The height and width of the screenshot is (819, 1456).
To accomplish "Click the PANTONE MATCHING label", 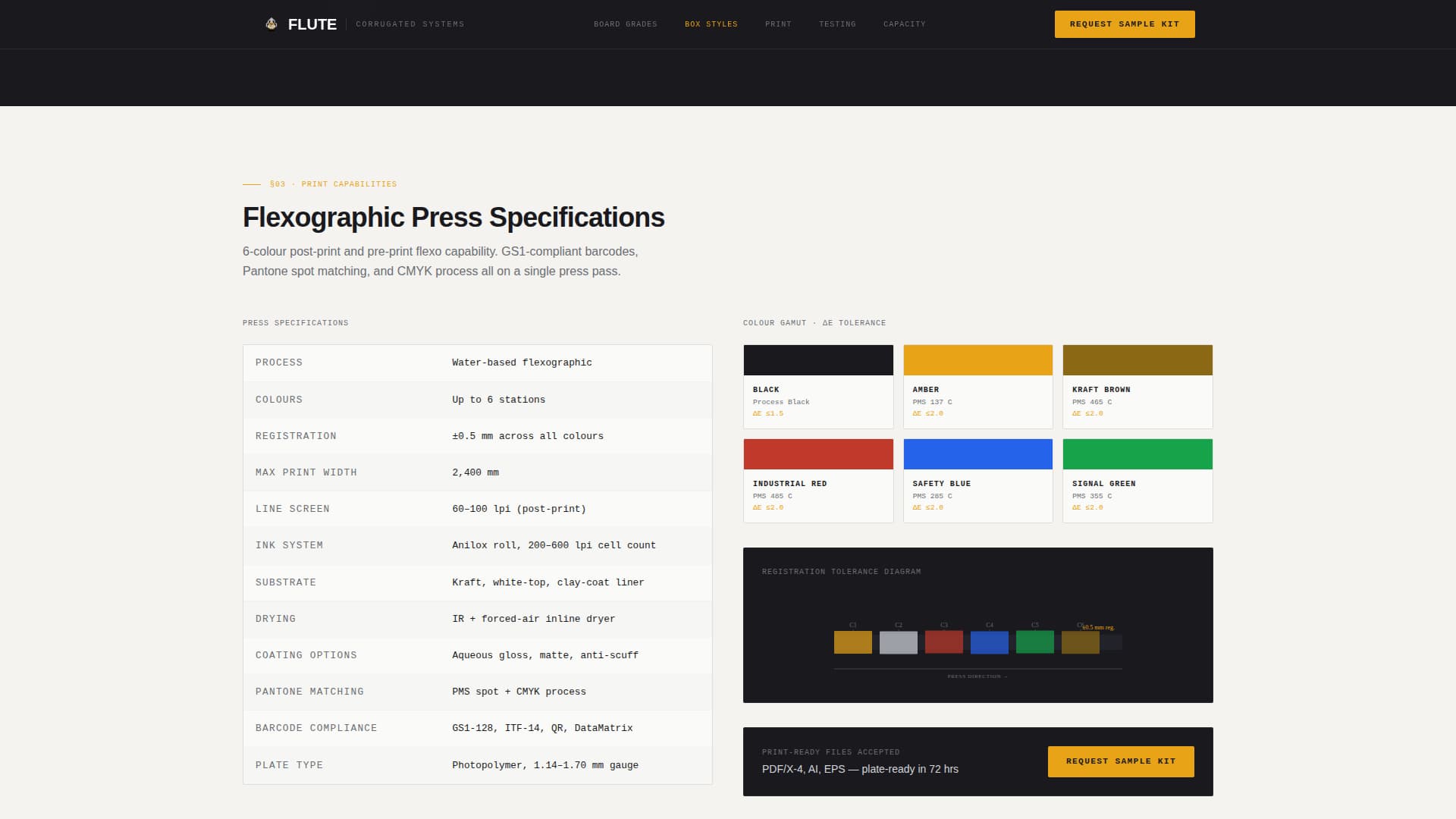I will [309, 692].
